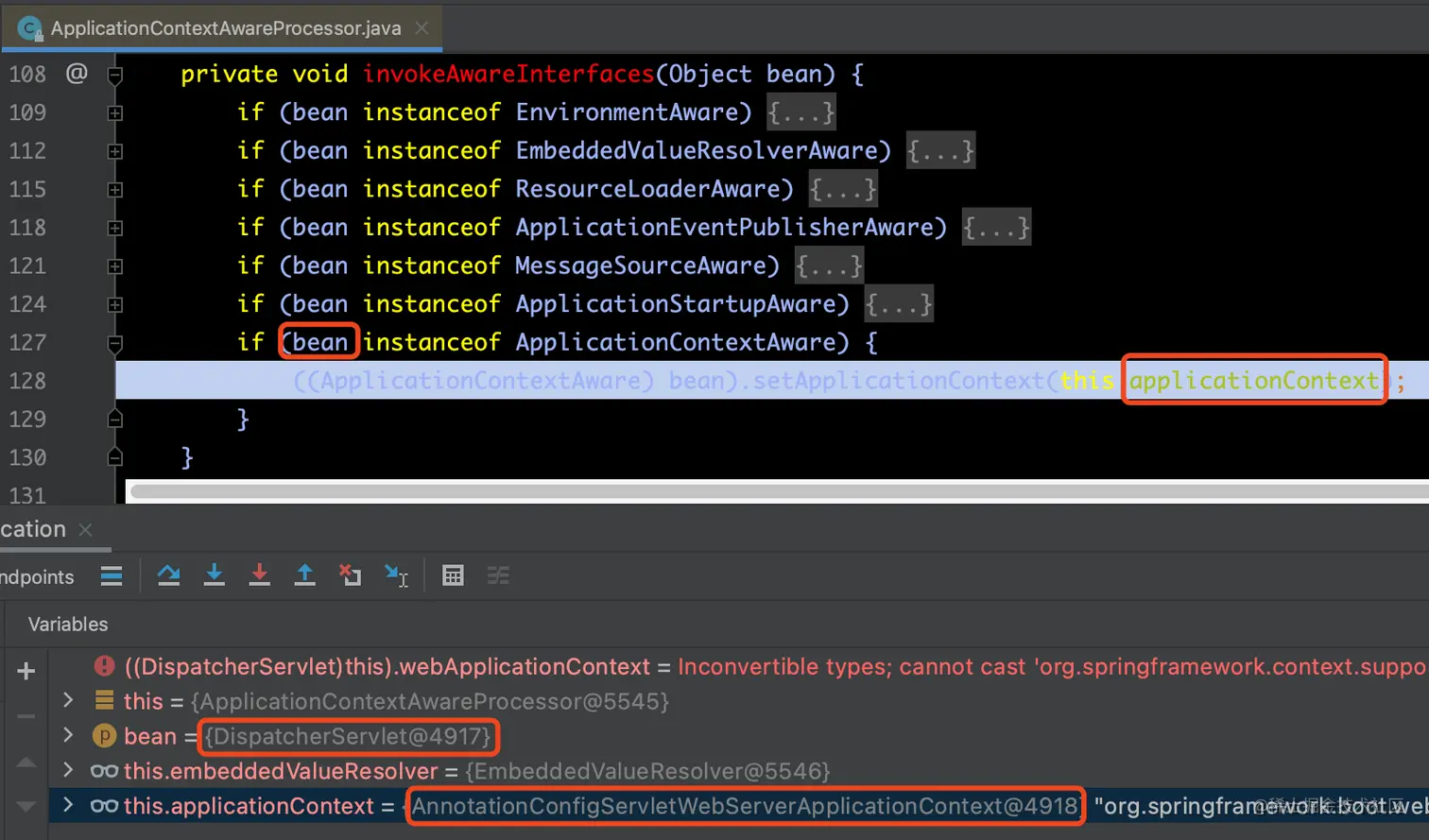
Task: Click the orange parameter icon next to bean
Action: pyautogui.click(x=104, y=736)
